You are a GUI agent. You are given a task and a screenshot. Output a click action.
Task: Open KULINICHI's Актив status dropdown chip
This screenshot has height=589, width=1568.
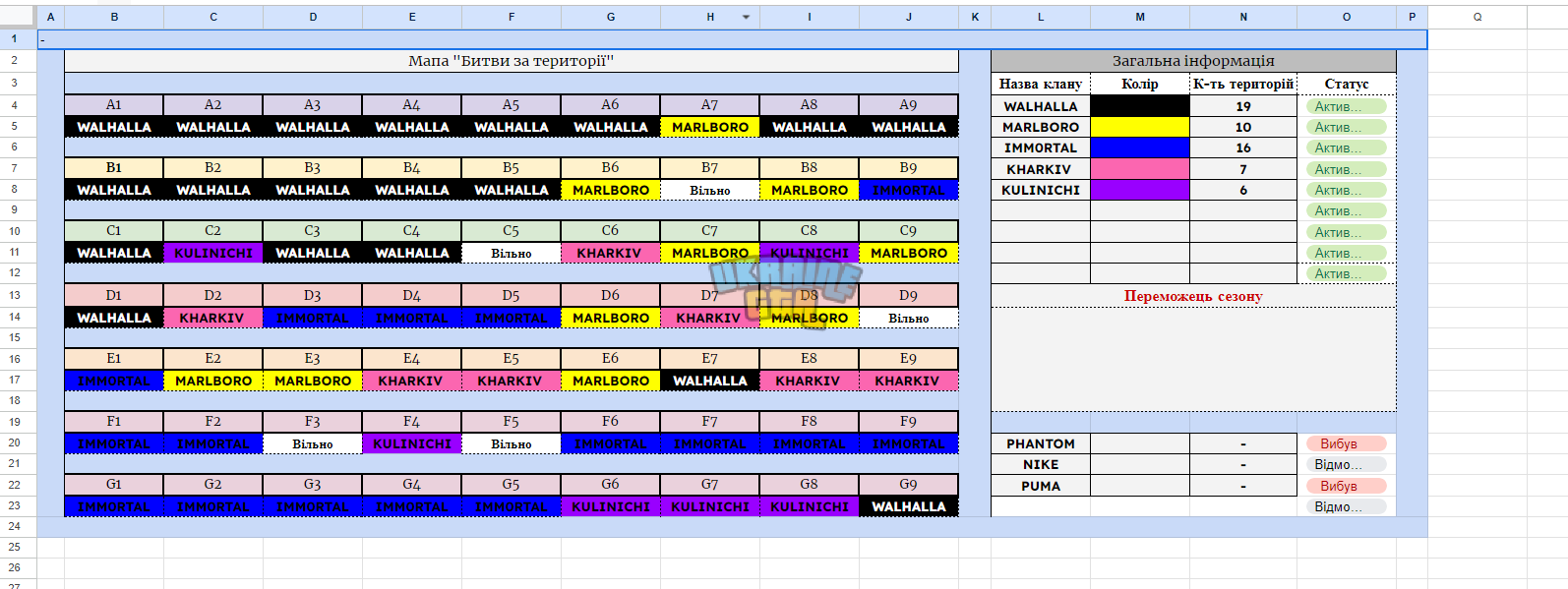tap(1346, 190)
